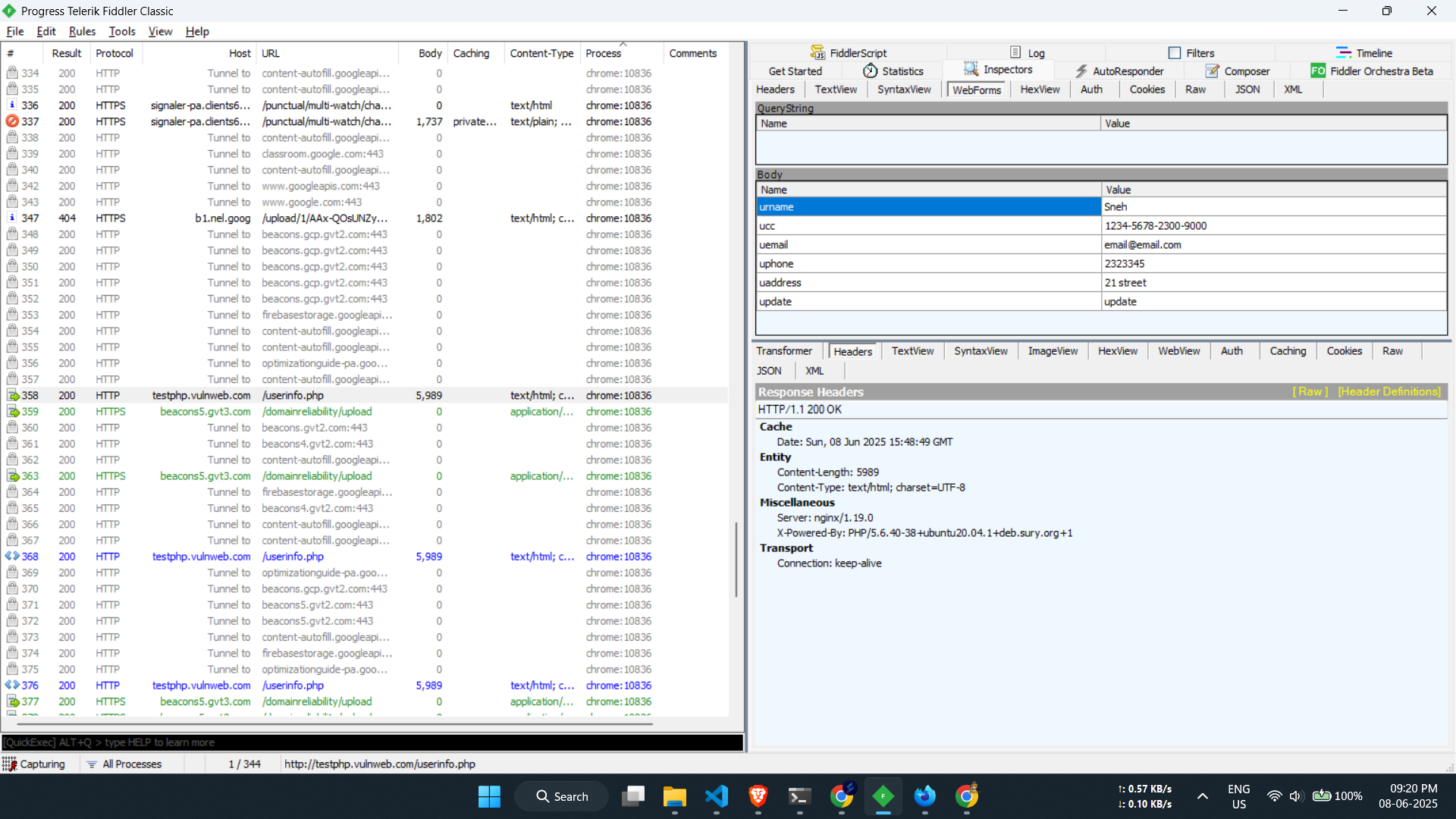Click session 368 request icon

tap(12, 557)
